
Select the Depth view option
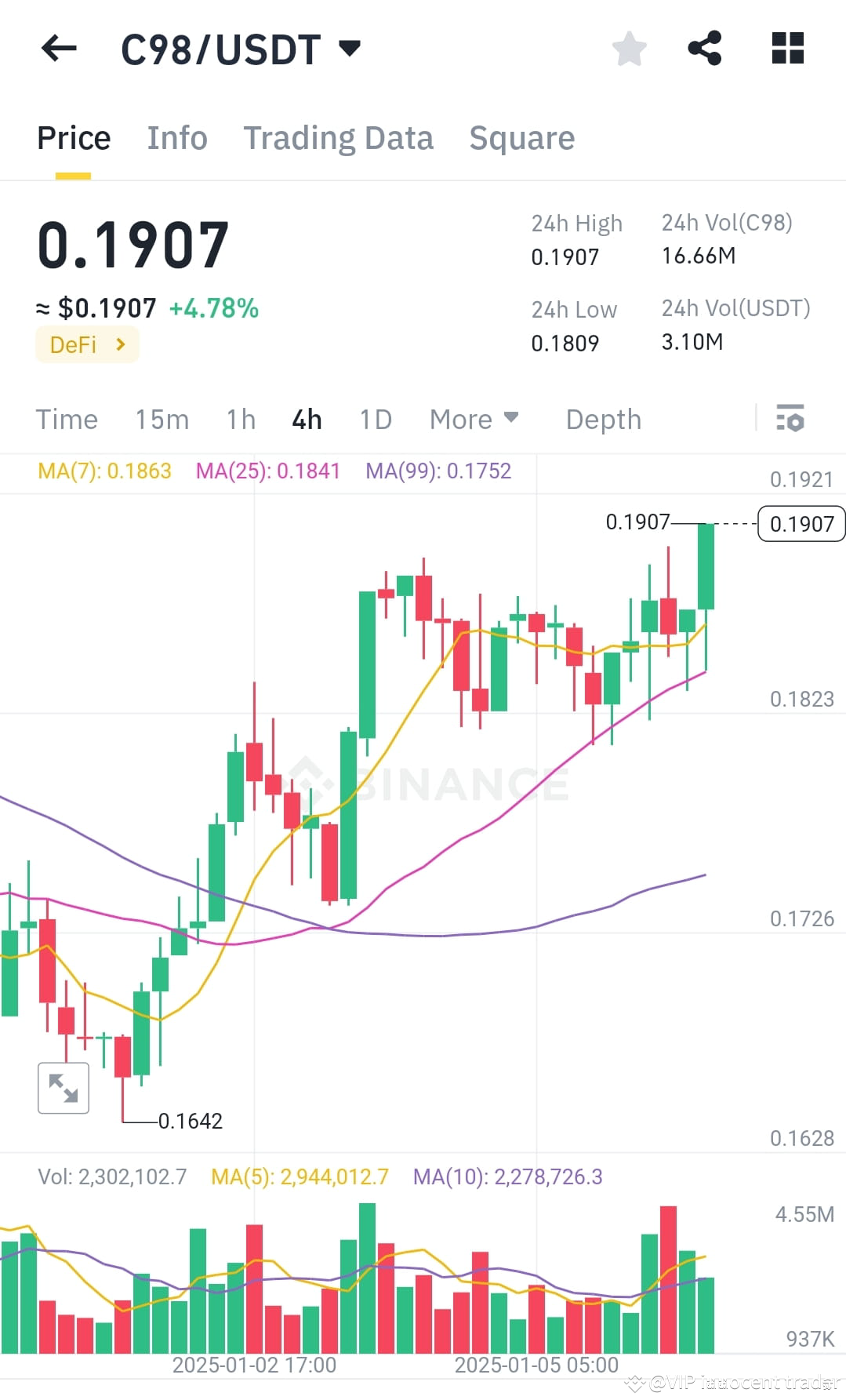tap(603, 420)
